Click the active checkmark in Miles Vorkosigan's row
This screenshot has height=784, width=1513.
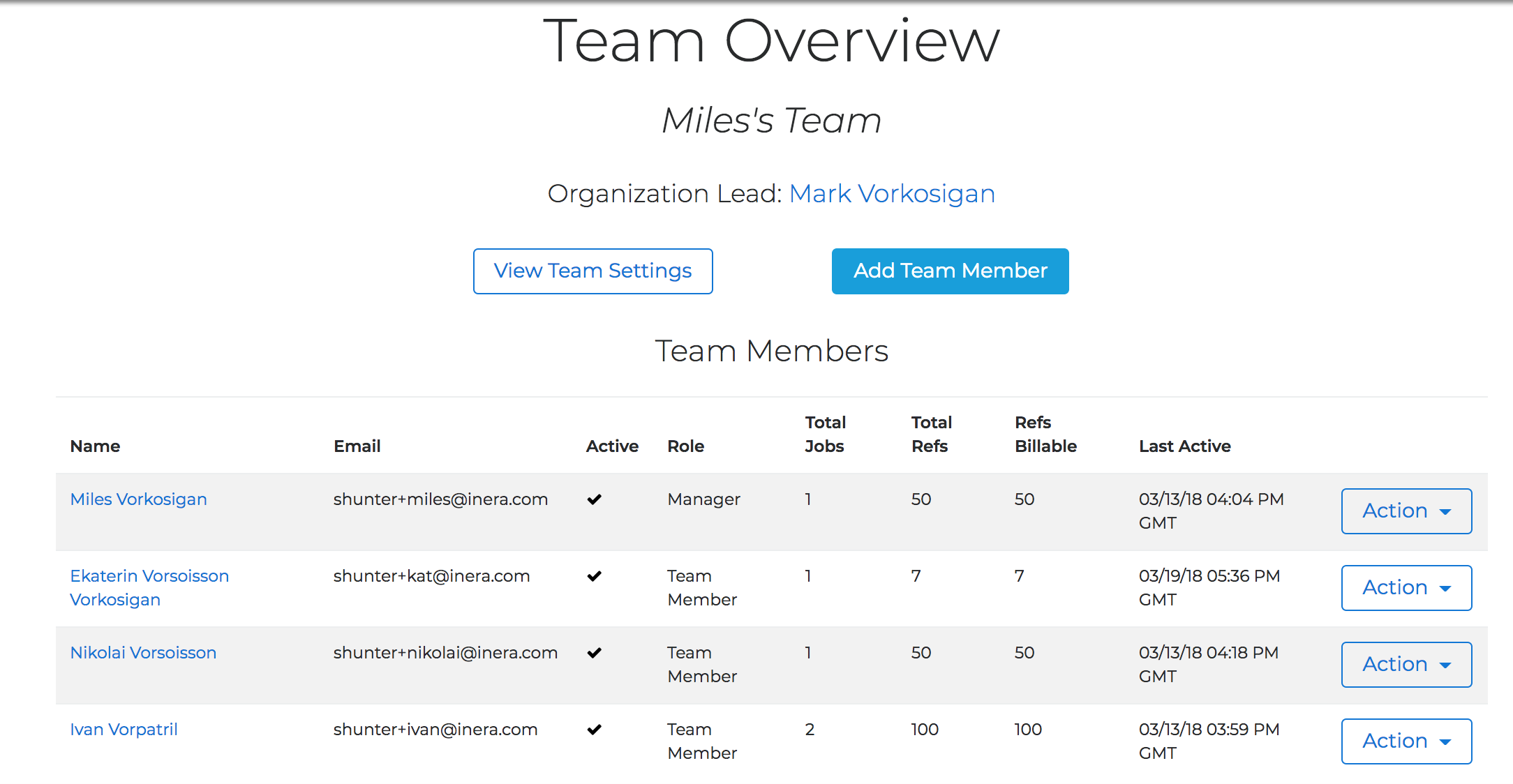(595, 499)
